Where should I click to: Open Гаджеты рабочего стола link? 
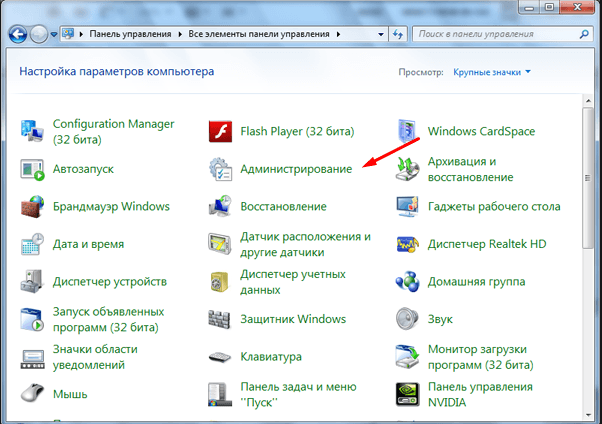click(x=494, y=207)
